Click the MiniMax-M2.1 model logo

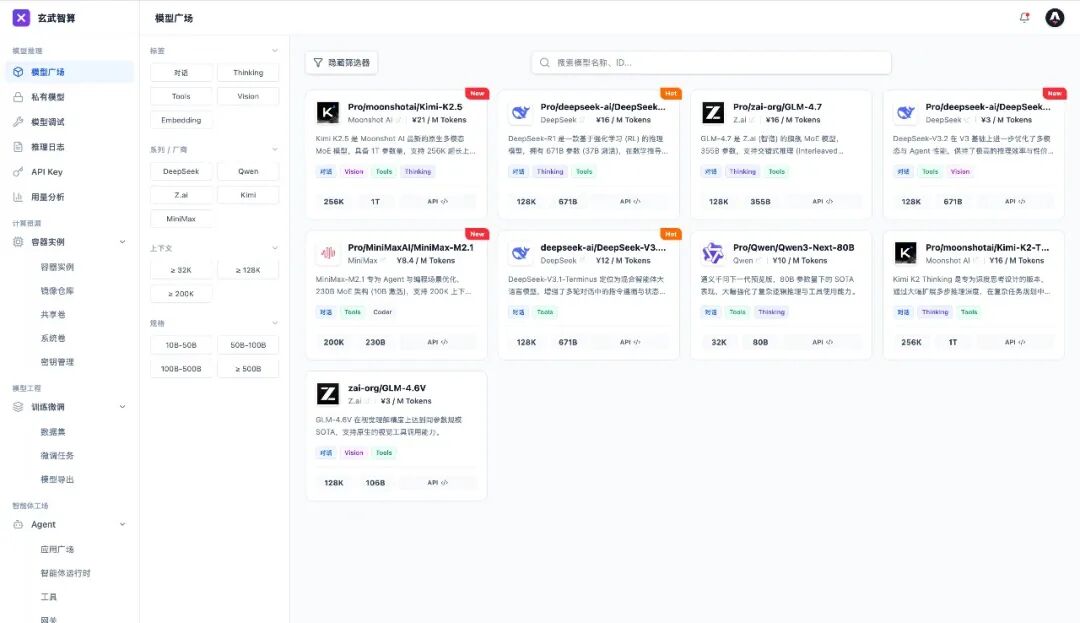tap(328, 253)
